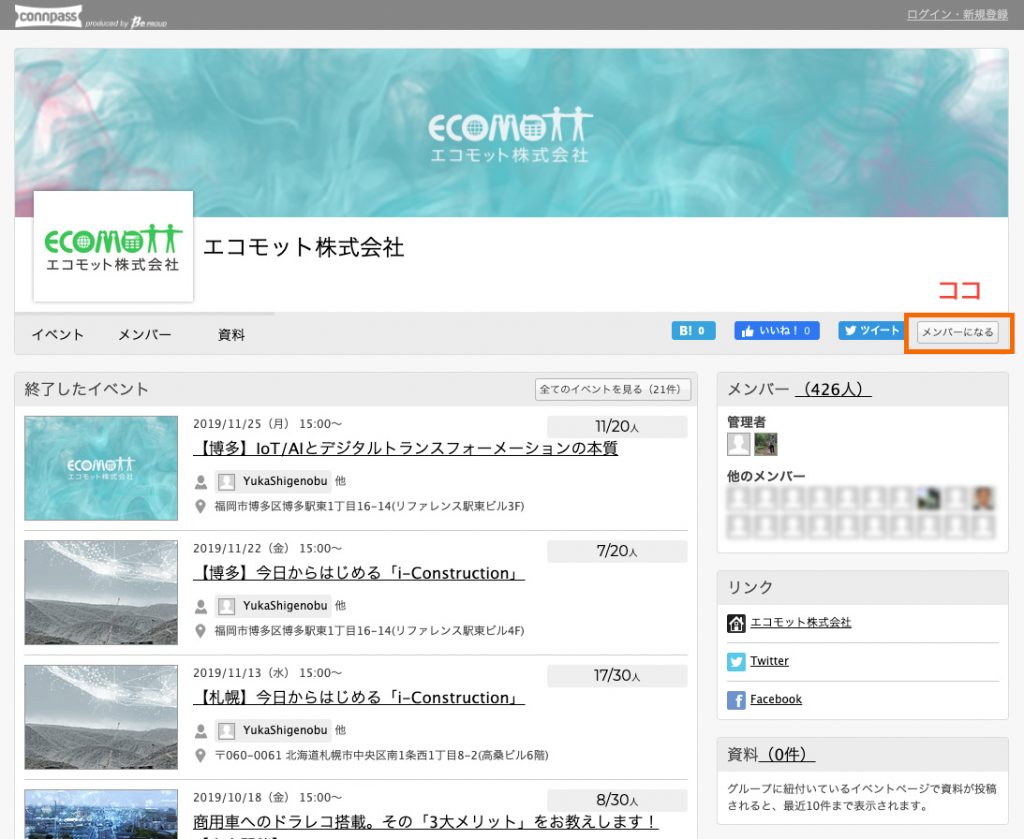The height and width of the screenshot is (839, 1024).
Task: Click the thumbnail of the 11/13 札幌 event
Action: point(101,717)
